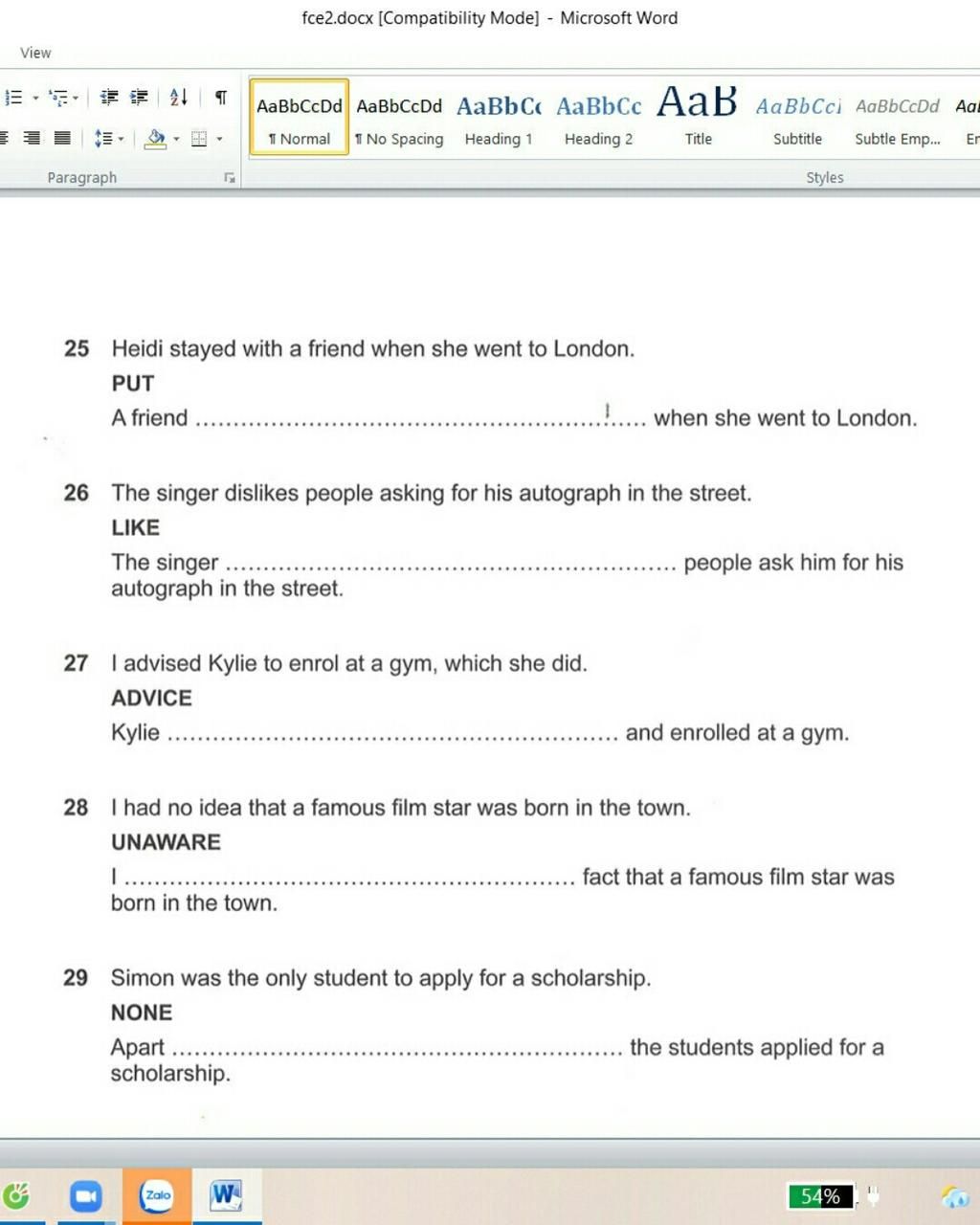Apply the Heading 1 style

(x=499, y=117)
